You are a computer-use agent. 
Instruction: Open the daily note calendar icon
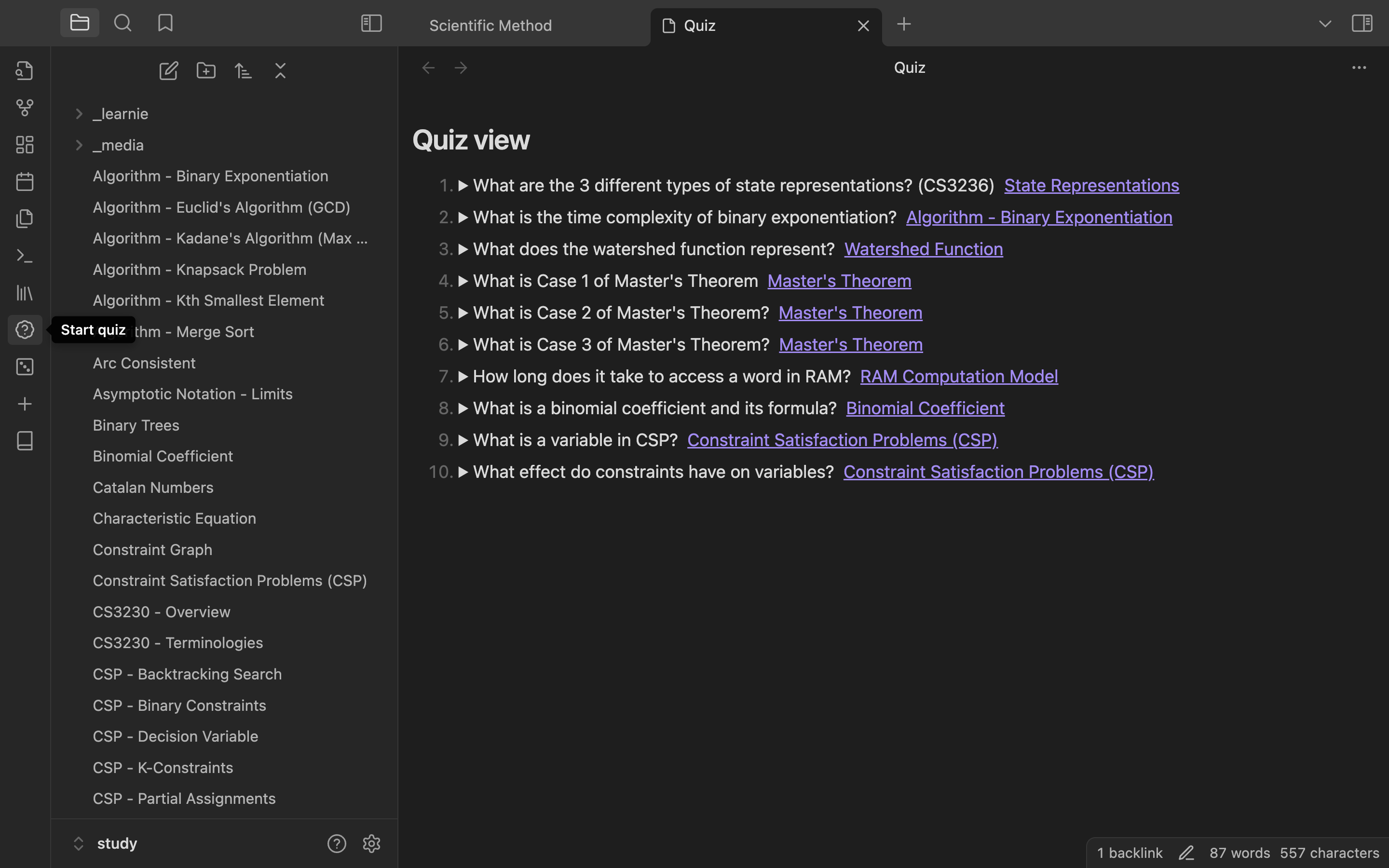point(25,182)
